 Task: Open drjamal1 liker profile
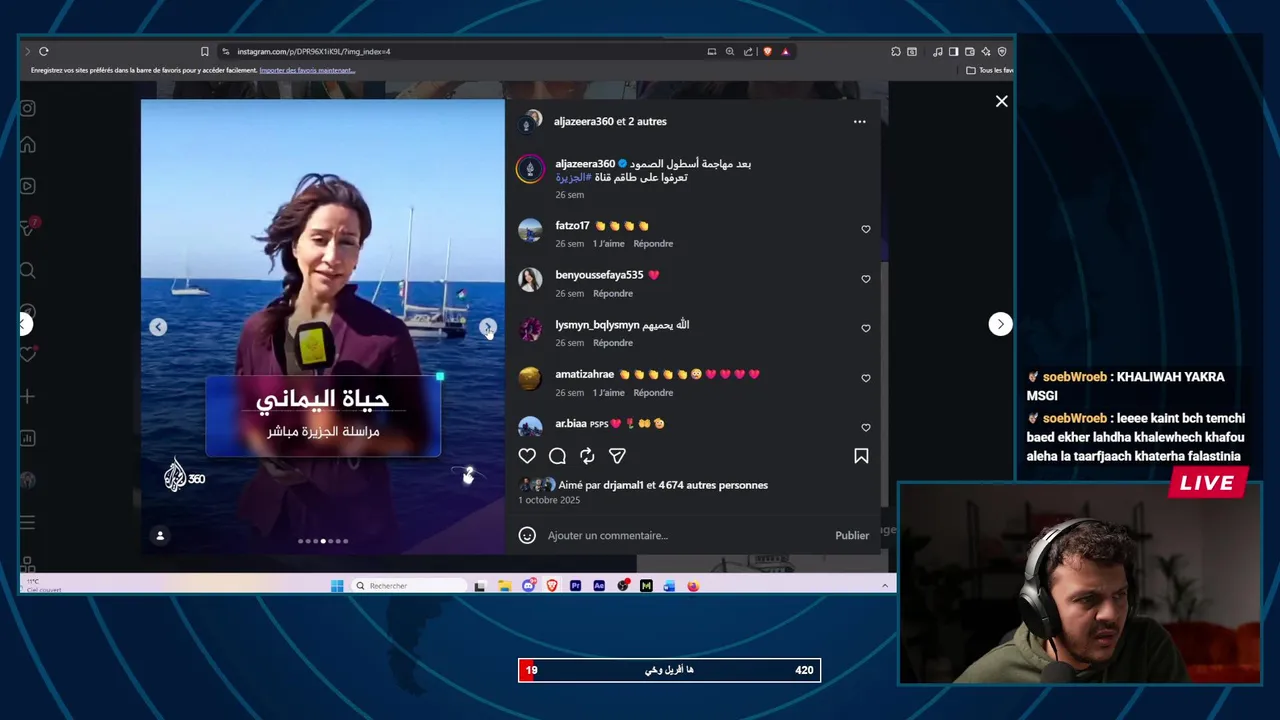(x=623, y=485)
